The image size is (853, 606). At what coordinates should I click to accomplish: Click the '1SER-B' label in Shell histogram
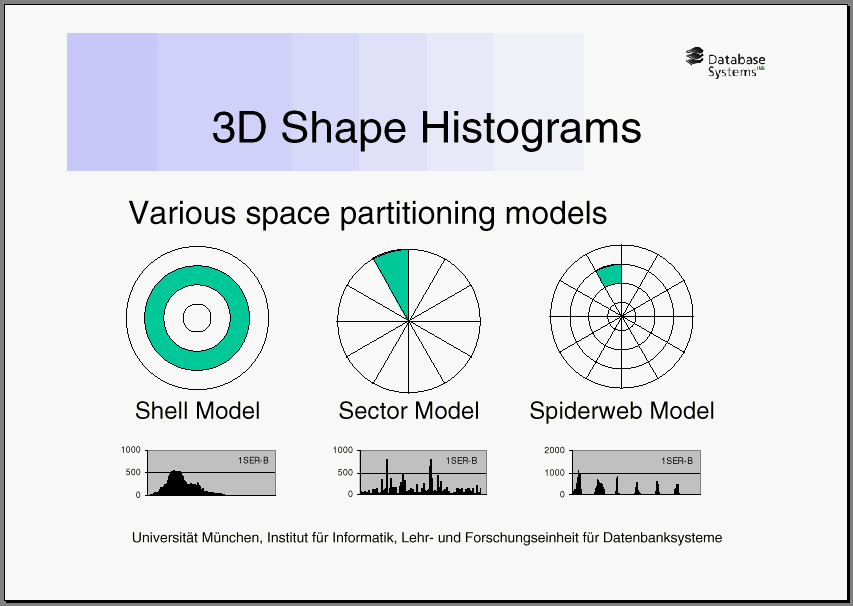pyautogui.click(x=253, y=461)
